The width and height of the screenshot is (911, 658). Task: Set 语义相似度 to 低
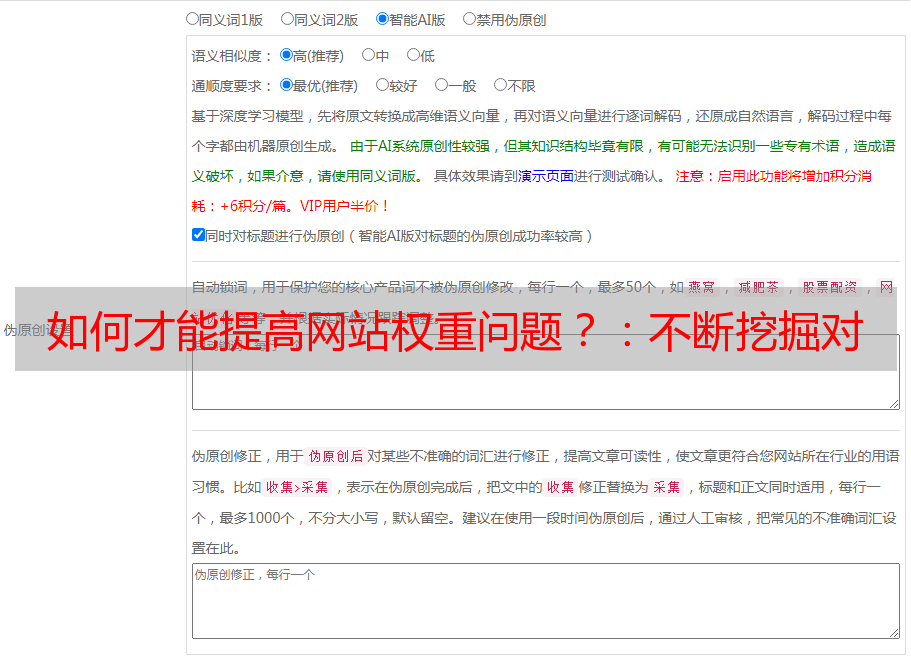(413, 55)
